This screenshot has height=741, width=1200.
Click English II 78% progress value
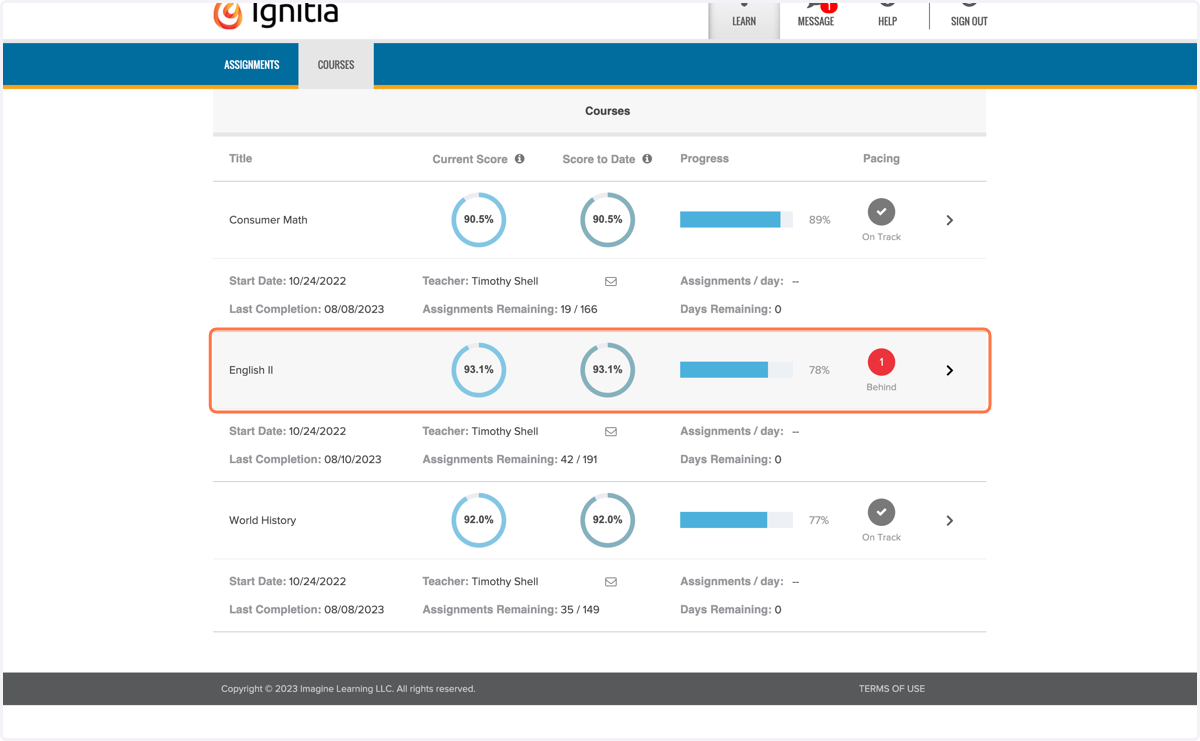click(820, 370)
